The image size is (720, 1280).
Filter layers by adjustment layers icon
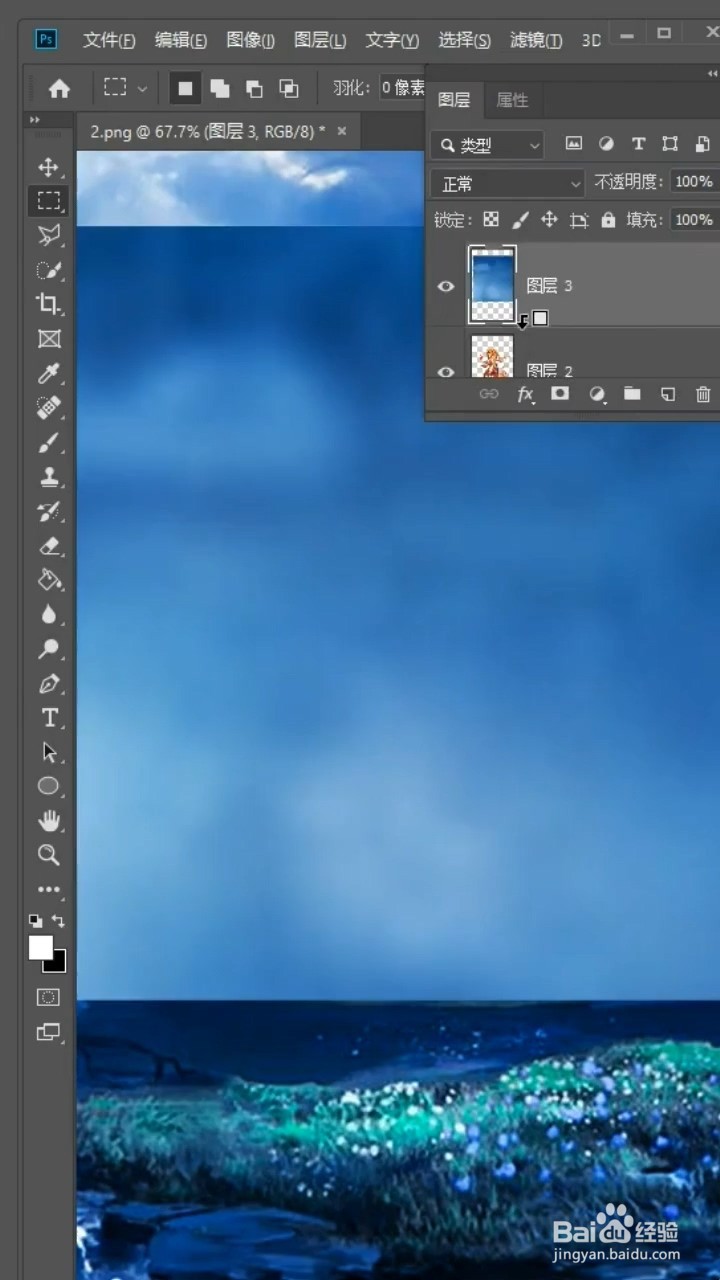coord(606,144)
